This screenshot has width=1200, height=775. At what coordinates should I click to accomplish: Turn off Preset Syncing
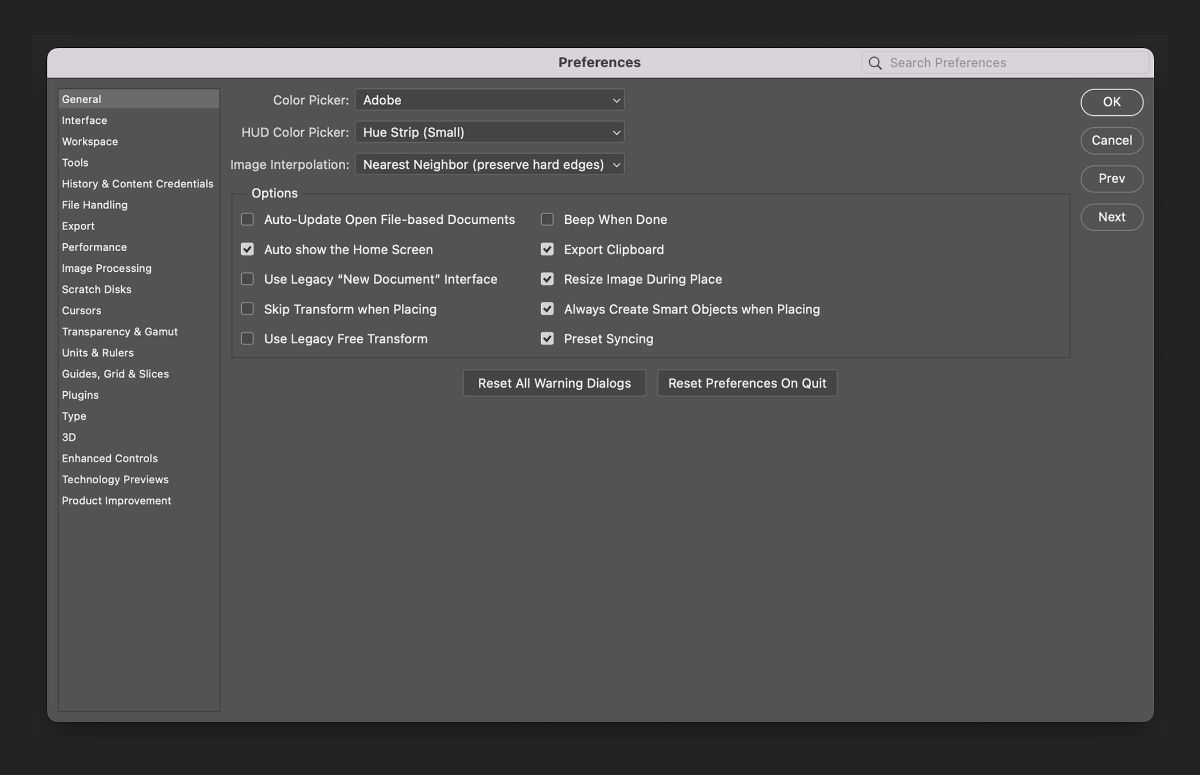click(547, 339)
